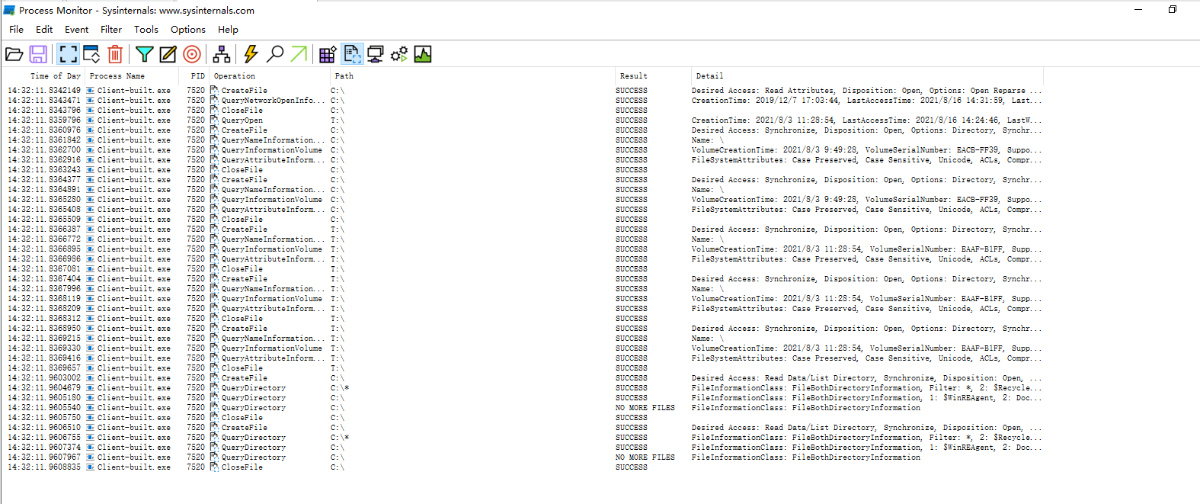Click the Time of Day column header
The width and height of the screenshot is (1200, 504).
[x=56, y=76]
